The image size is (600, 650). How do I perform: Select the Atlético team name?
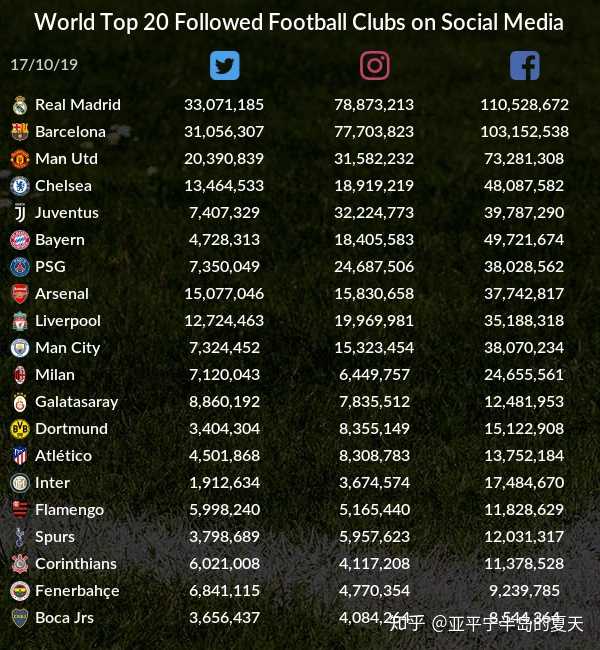tap(63, 456)
